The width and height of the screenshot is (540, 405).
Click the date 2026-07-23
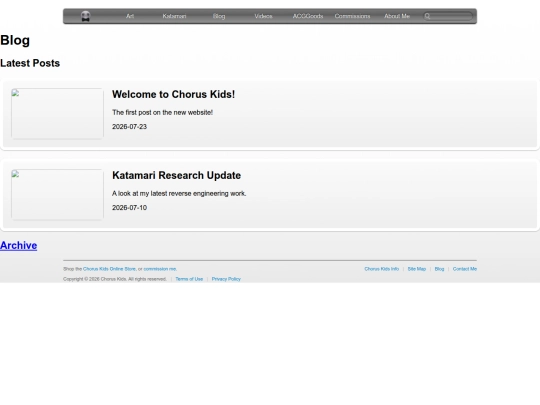pos(129,127)
